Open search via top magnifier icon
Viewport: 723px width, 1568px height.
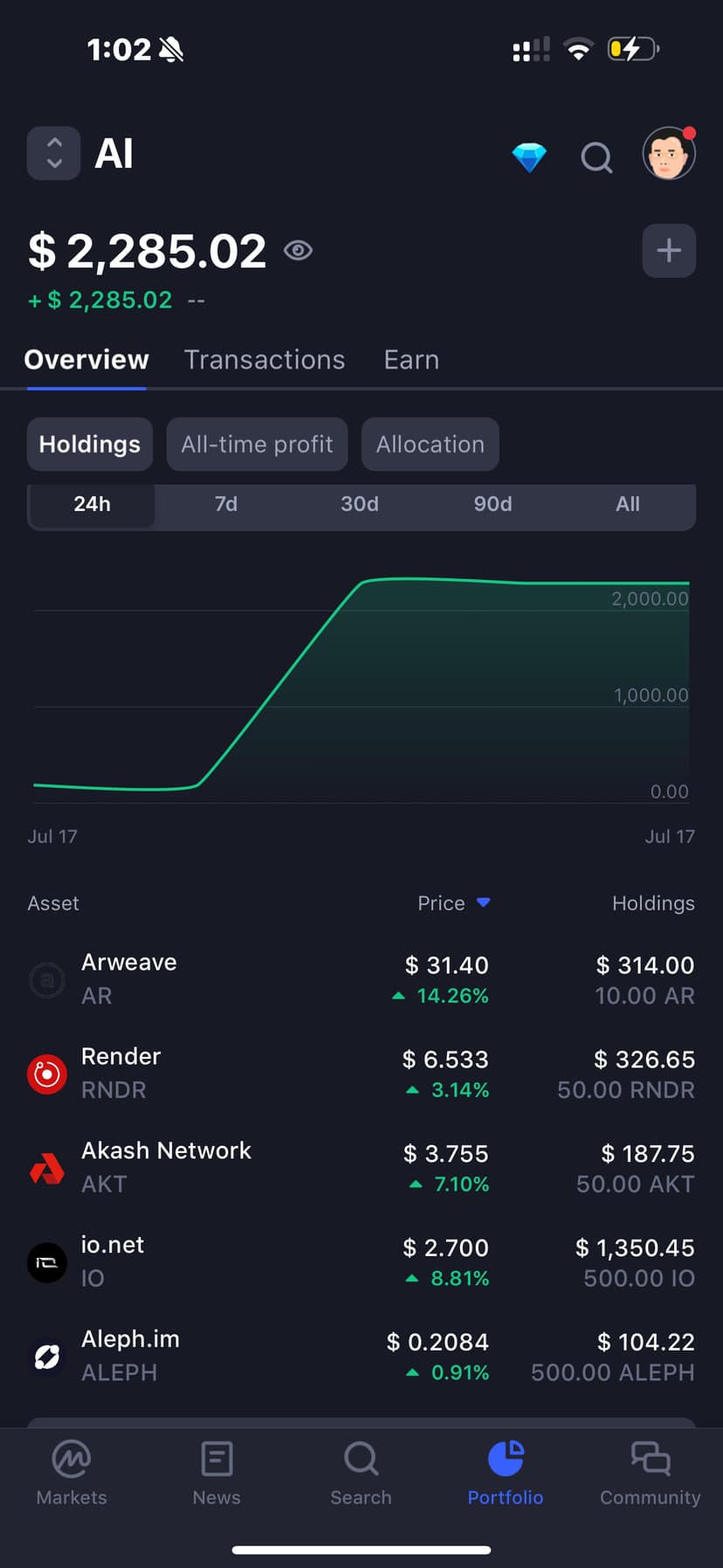[x=596, y=158]
